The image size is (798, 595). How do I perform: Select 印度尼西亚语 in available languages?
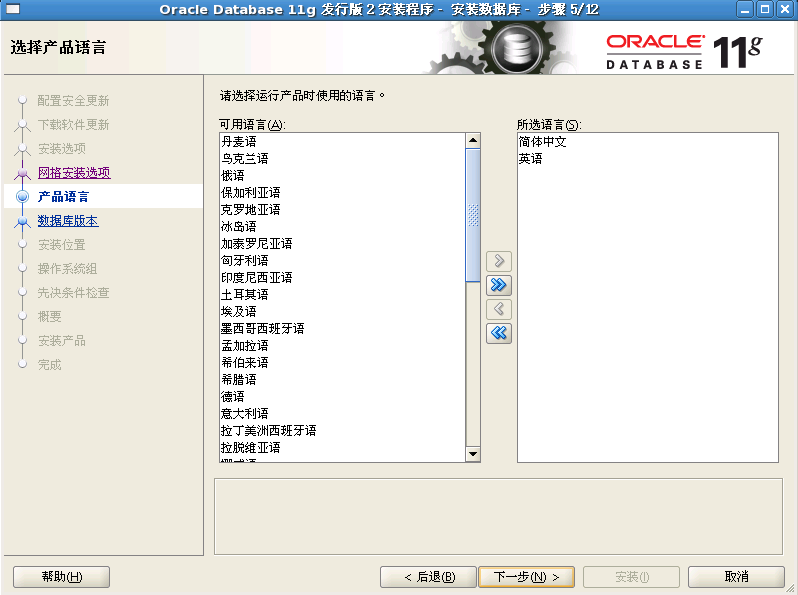(343, 277)
